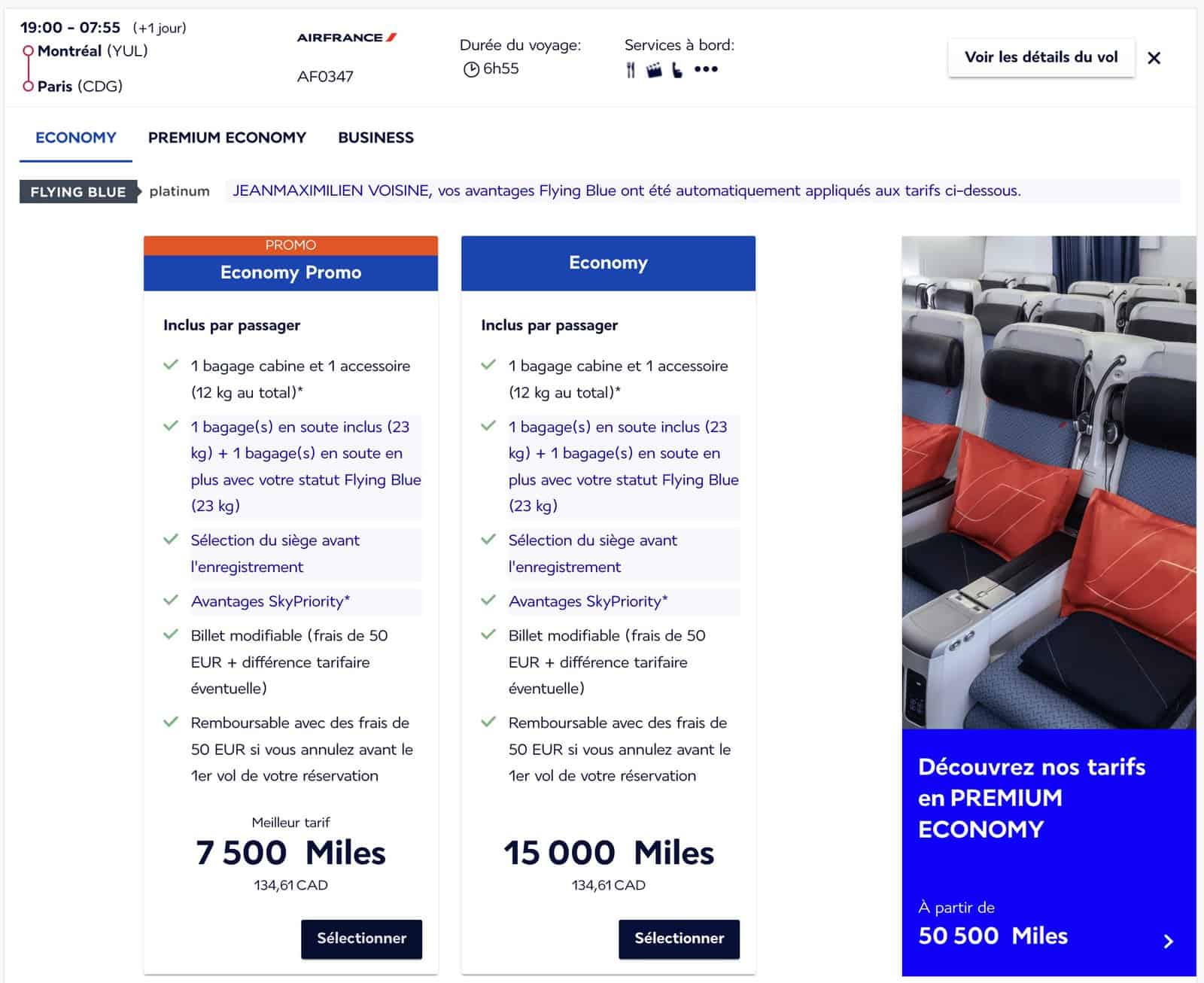
Task: Open the BUSINESS fare tab
Action: point(376,138)
